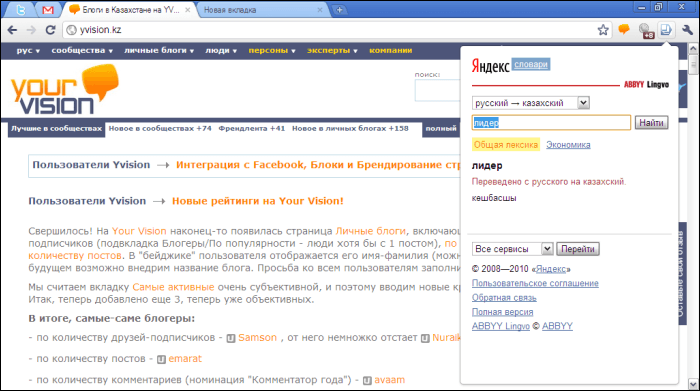Select the Лучшие в сообществах tab
This screenshot has width=700, height=391.
(57, 129)
